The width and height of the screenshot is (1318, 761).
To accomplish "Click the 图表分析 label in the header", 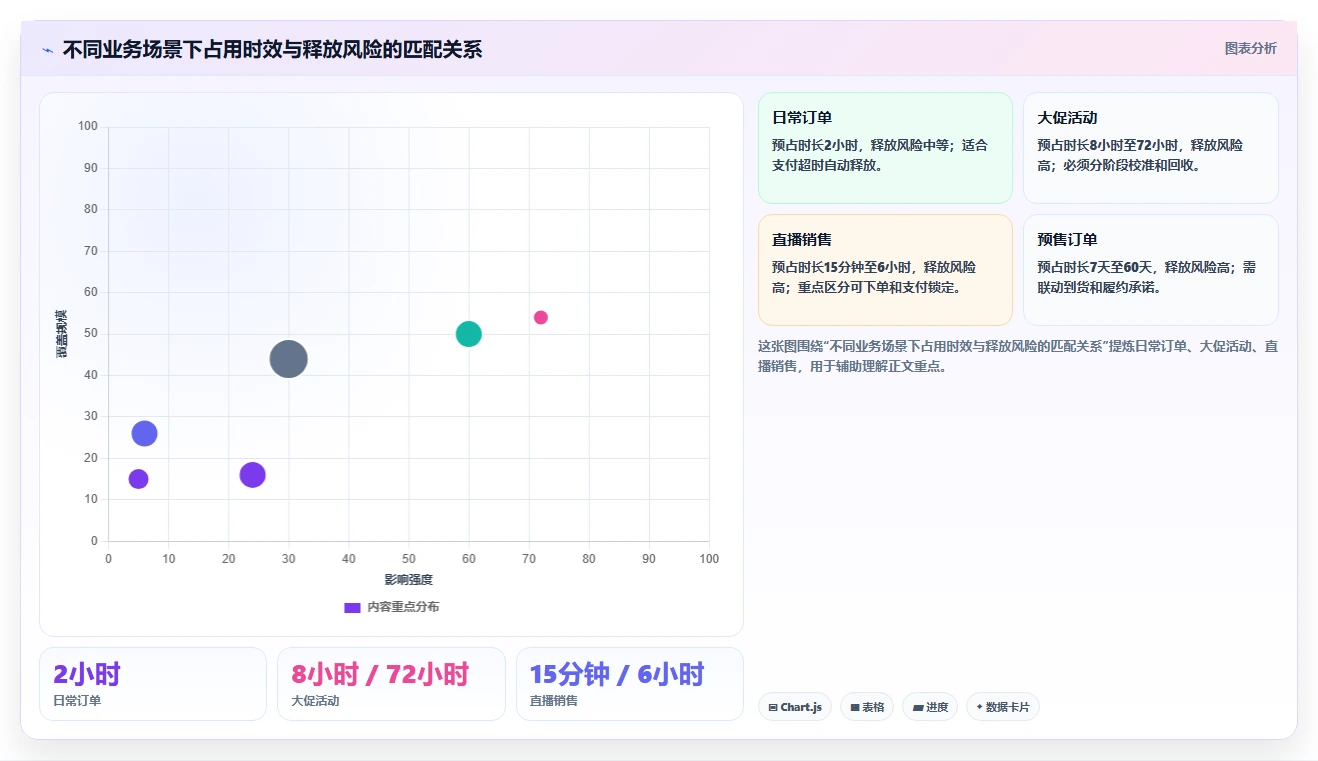I will point(1250,48).
